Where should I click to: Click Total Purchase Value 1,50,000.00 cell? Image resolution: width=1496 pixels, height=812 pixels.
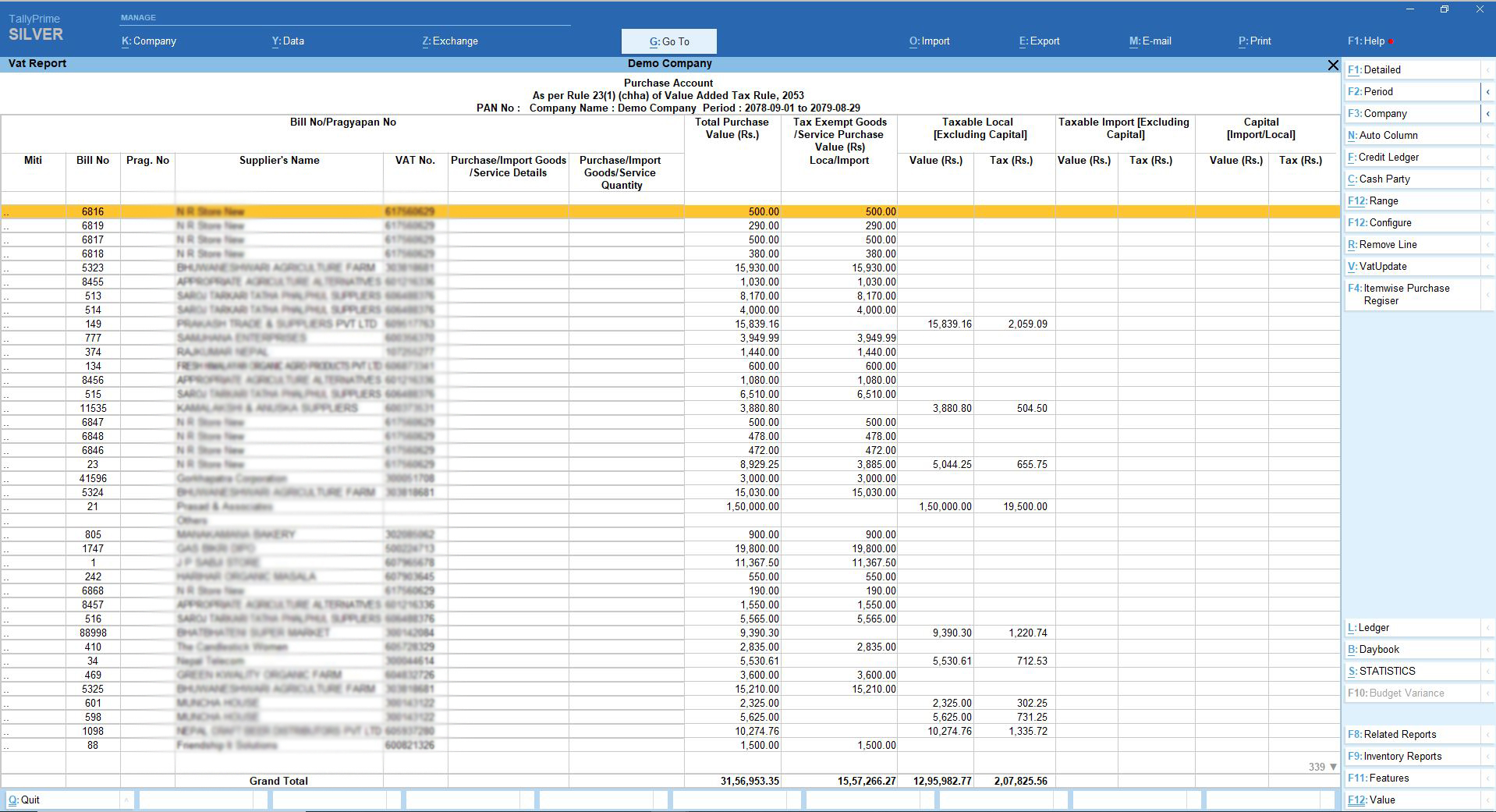pos(753,506)
